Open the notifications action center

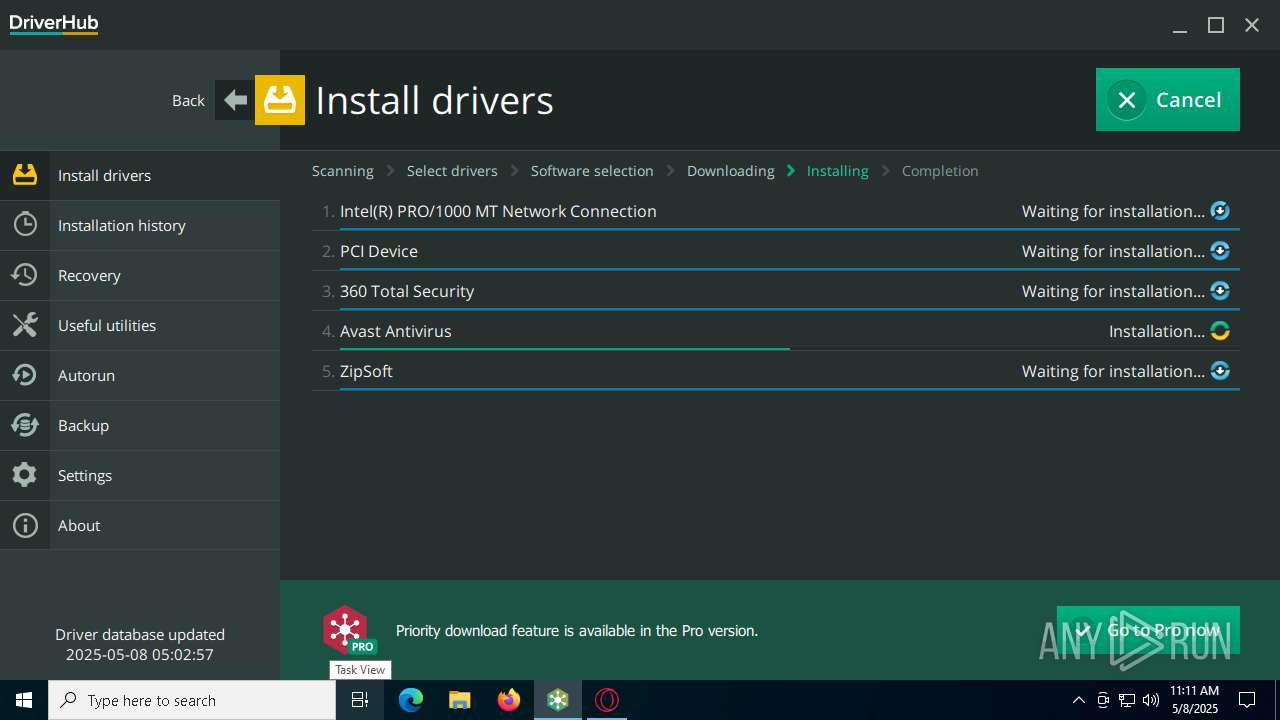[x=1247, y=700]
